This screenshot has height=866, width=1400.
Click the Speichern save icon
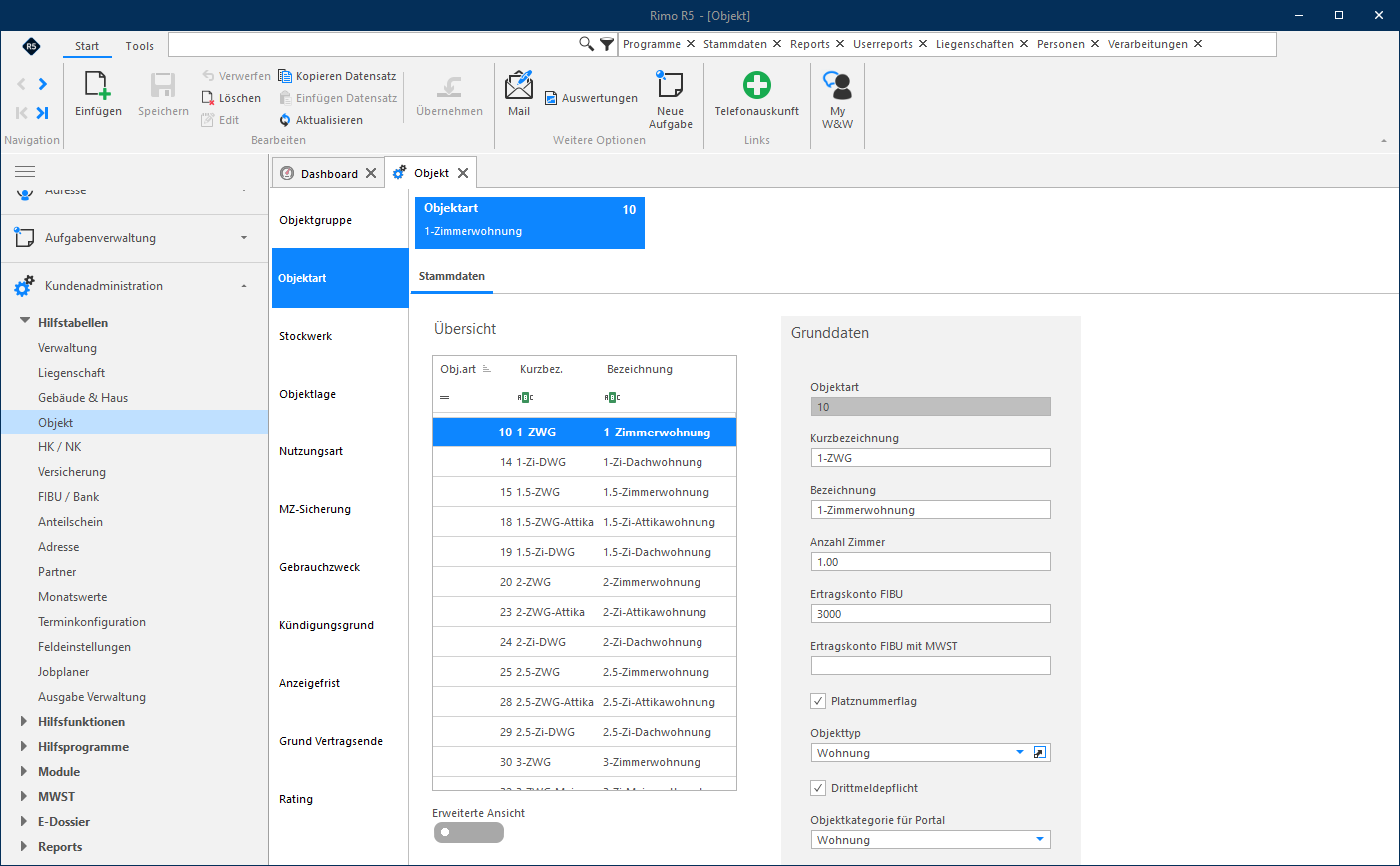coord(163,86)
